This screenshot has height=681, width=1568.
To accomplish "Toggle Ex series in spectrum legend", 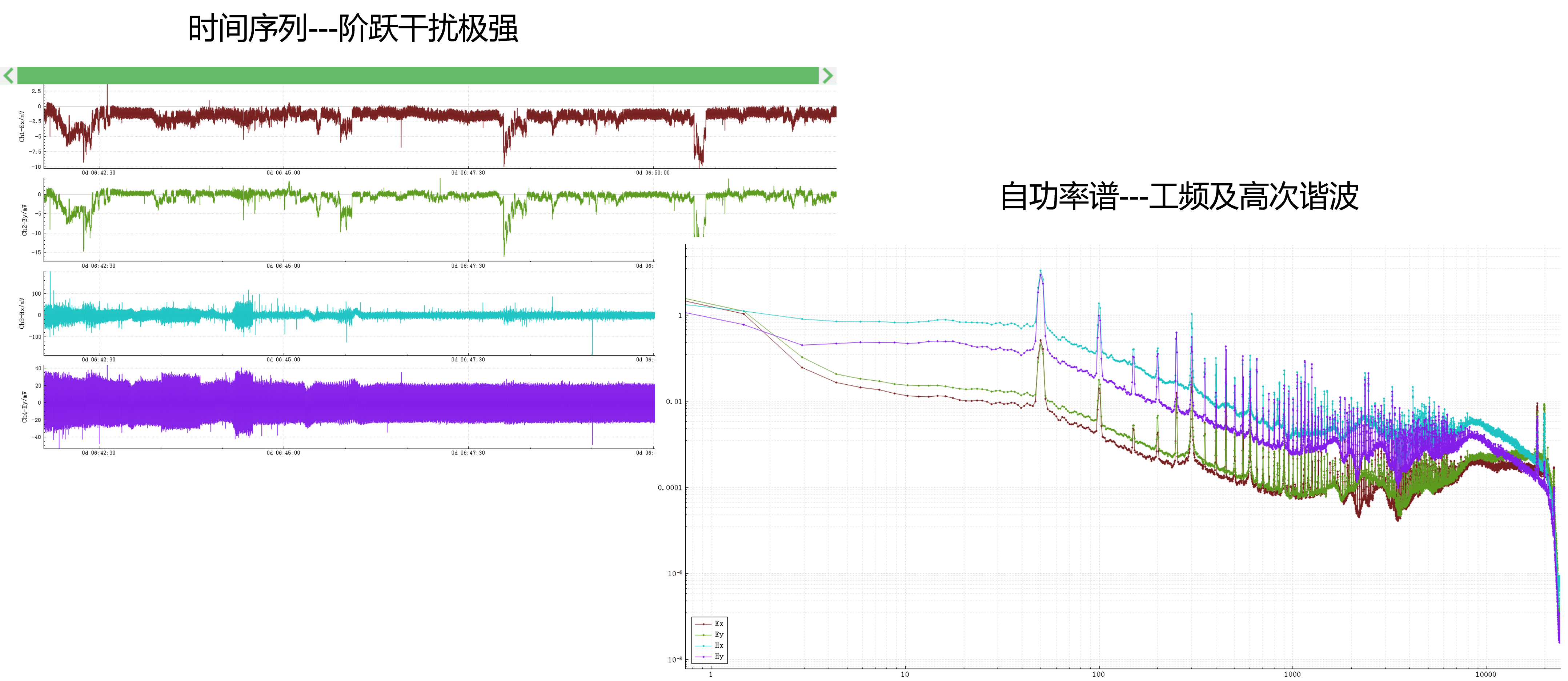I will tap(719, 624).
